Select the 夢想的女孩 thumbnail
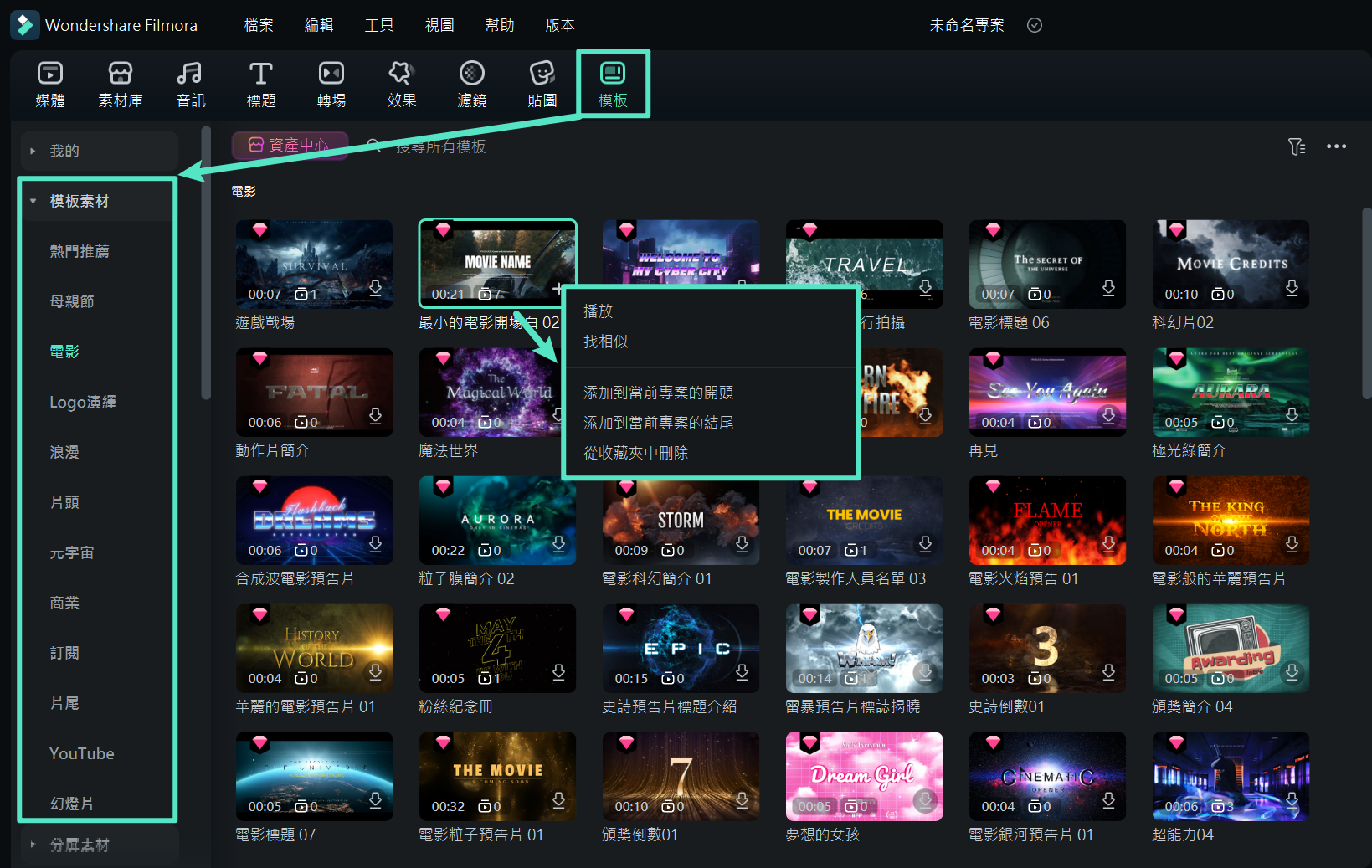1372x868 pixels. pos(864,776)
